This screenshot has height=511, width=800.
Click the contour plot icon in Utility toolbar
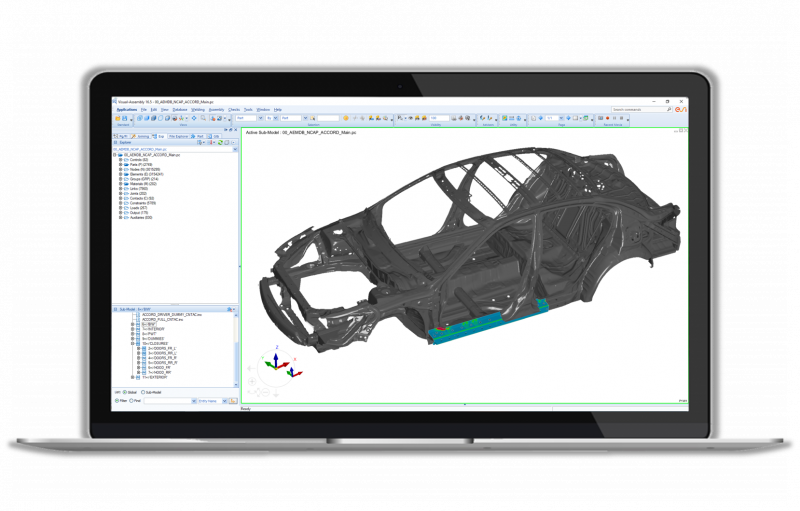[505, 118]
